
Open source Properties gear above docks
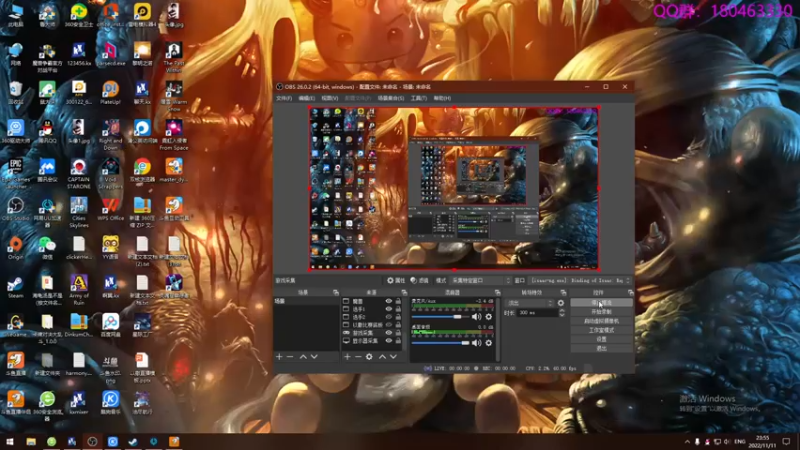[396, 281]
